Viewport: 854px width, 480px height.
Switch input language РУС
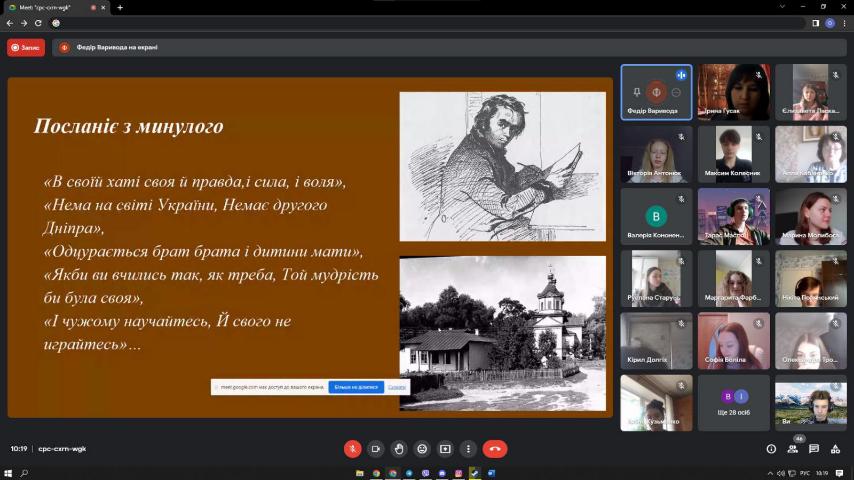tap(805, 473)
